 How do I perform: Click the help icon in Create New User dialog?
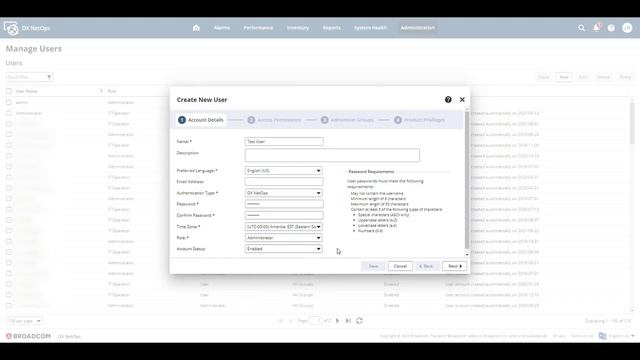tap(448, 100)
